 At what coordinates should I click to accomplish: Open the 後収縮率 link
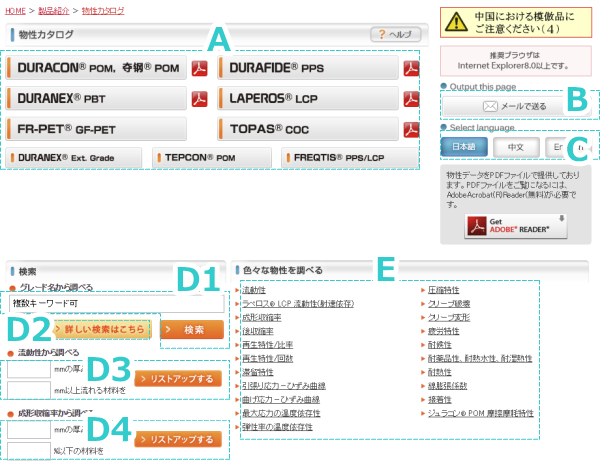click(x=258, y=331)
